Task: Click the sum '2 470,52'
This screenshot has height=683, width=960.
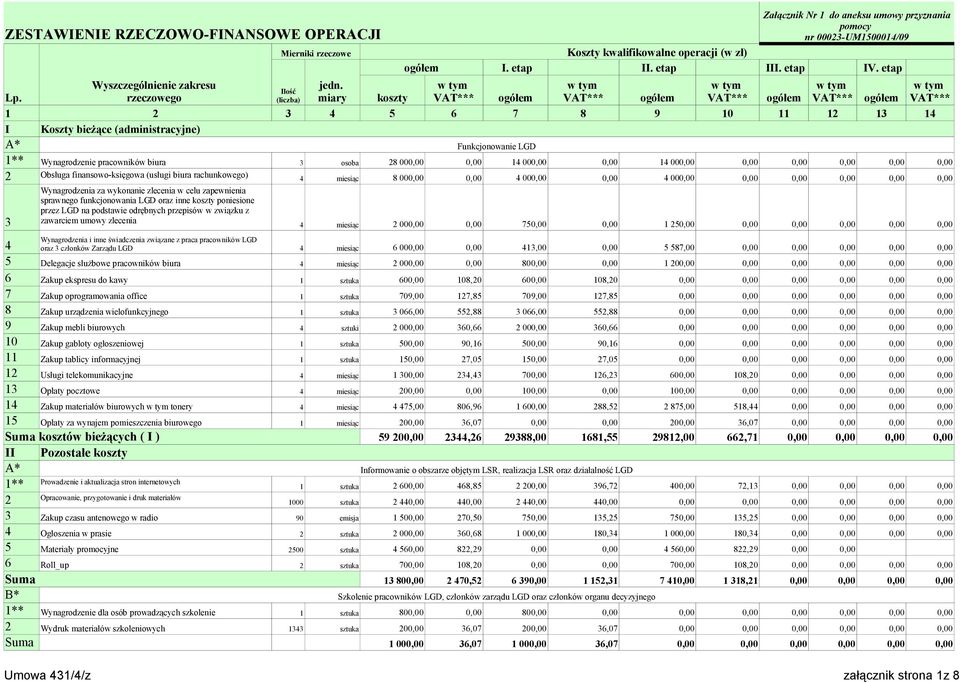Action: [x=463, y=580]
